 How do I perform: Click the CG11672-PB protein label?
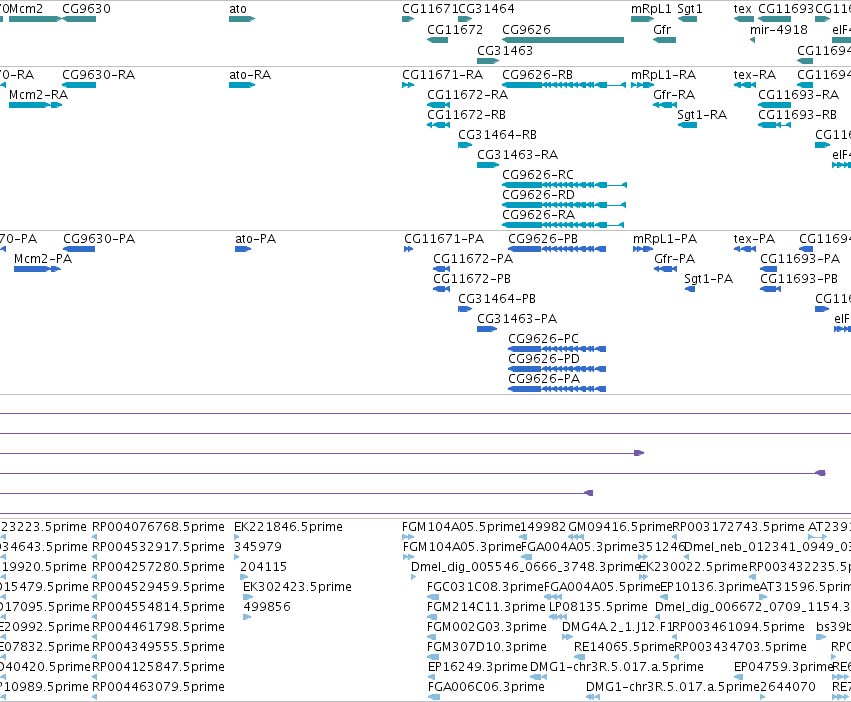472,279
